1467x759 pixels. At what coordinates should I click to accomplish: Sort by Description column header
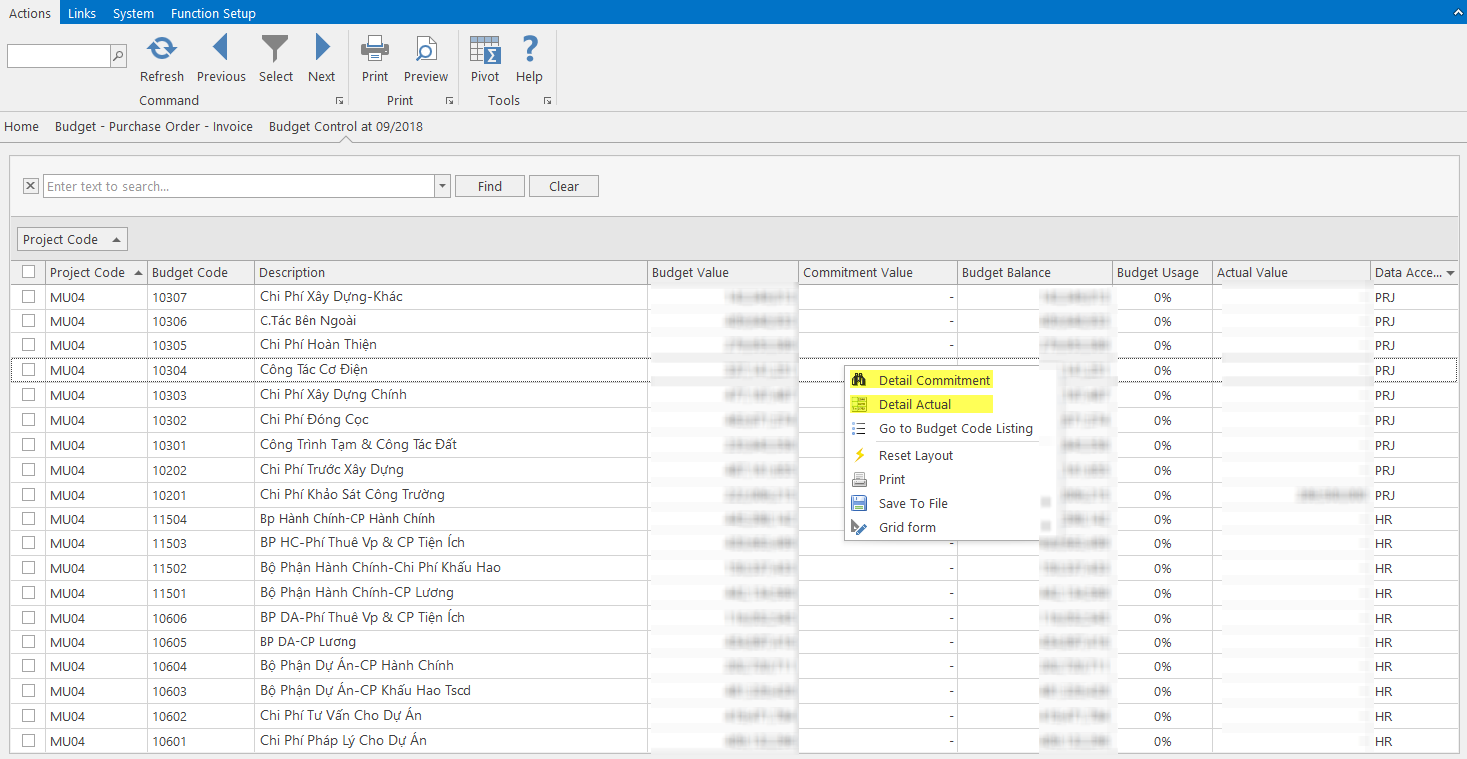[x=451, y=272]
